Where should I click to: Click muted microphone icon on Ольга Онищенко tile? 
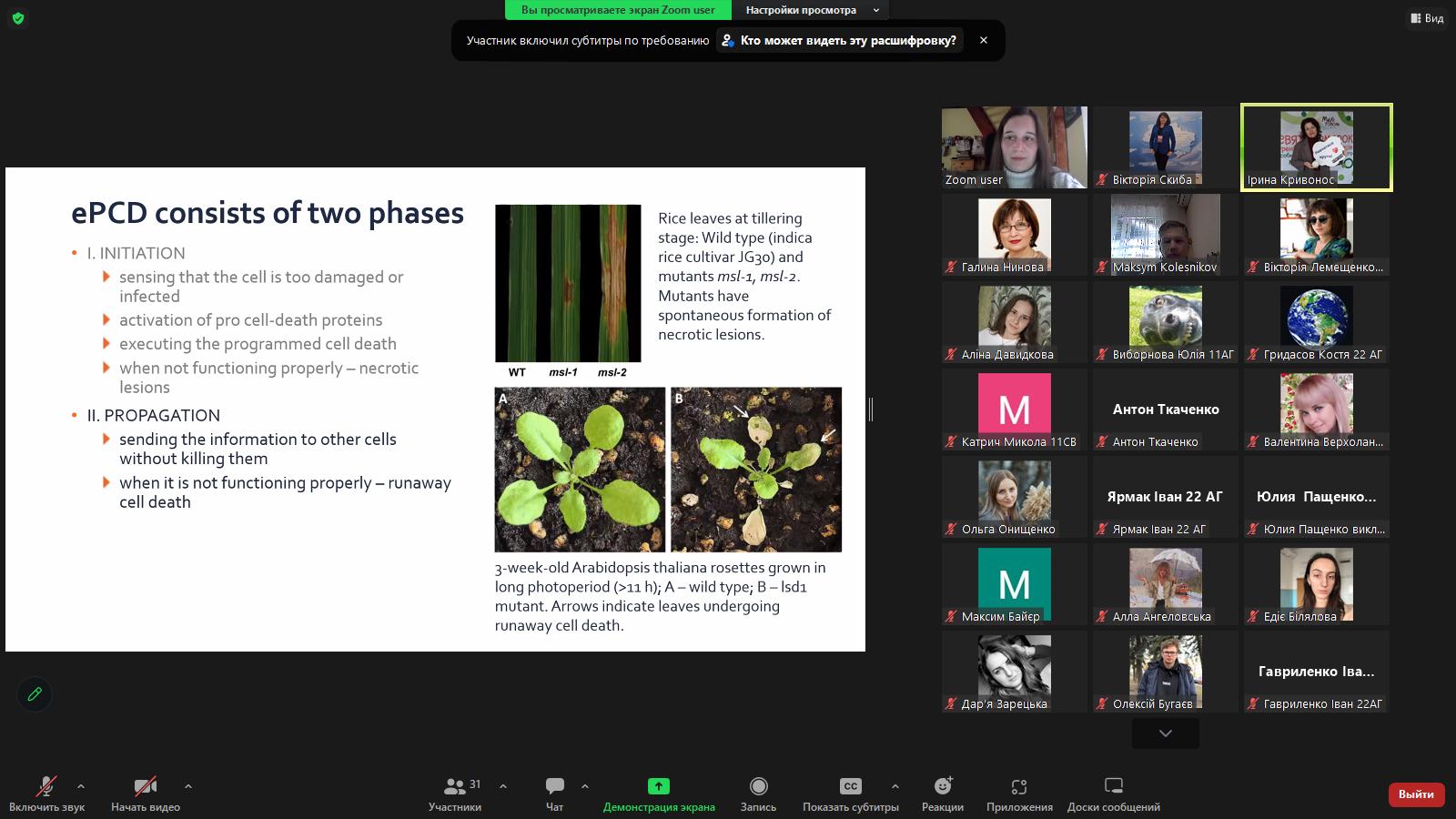coord(952,530)
